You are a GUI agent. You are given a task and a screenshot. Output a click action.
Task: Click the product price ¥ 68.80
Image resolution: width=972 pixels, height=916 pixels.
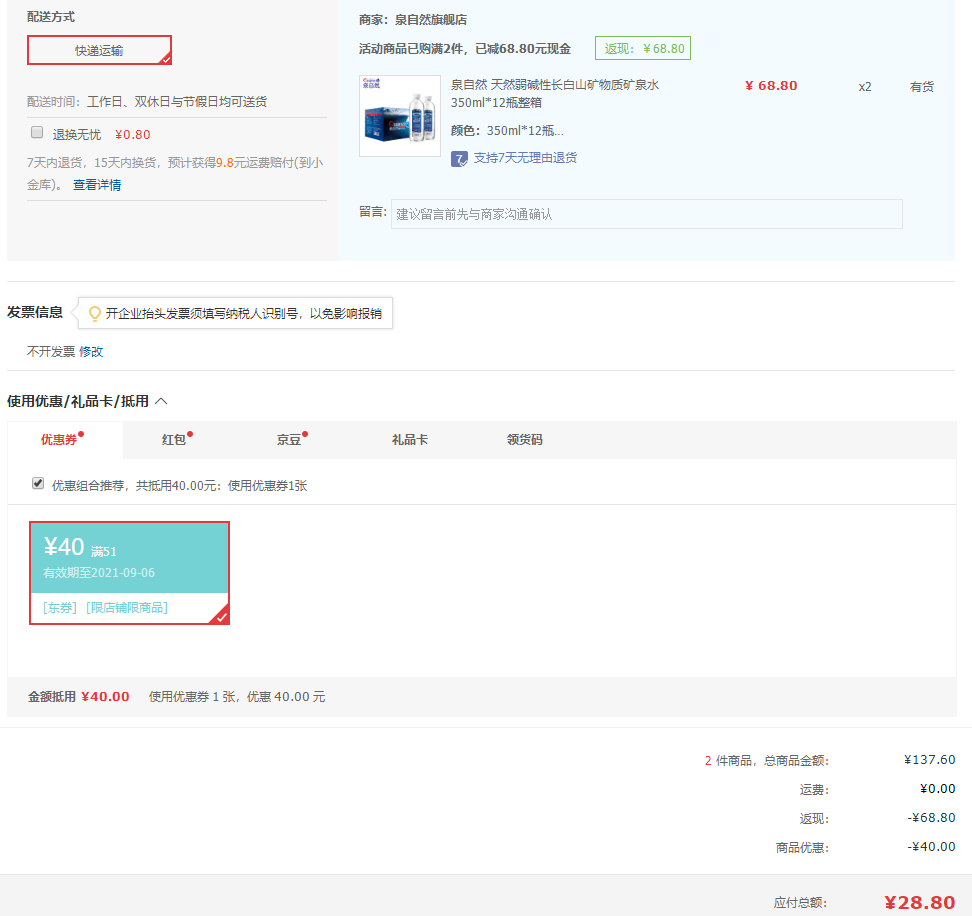[x=771, y=86]
